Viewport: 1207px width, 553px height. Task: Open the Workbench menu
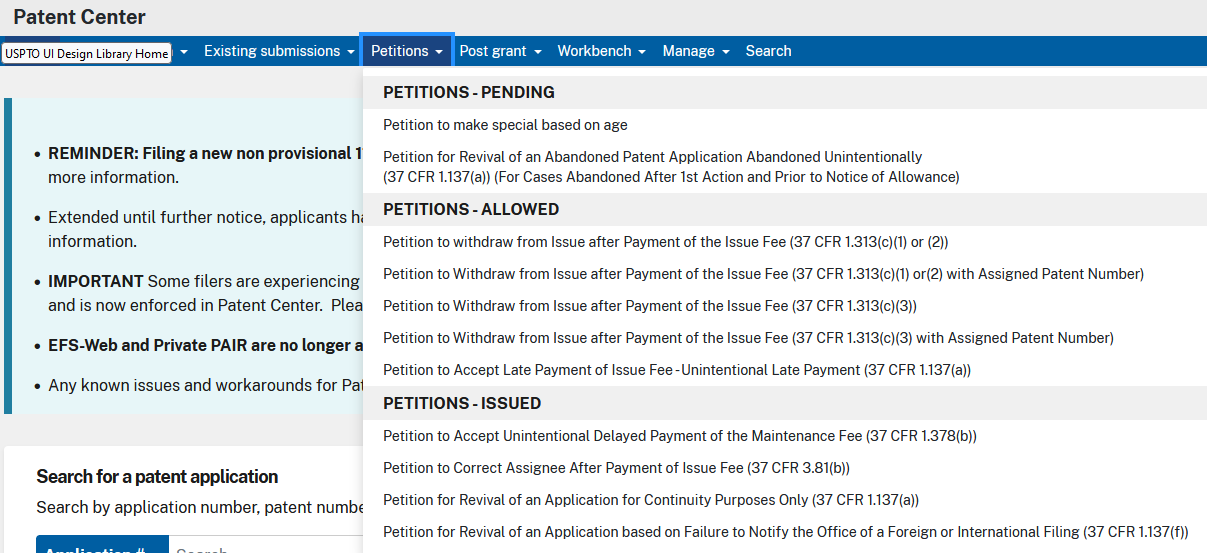601,51
